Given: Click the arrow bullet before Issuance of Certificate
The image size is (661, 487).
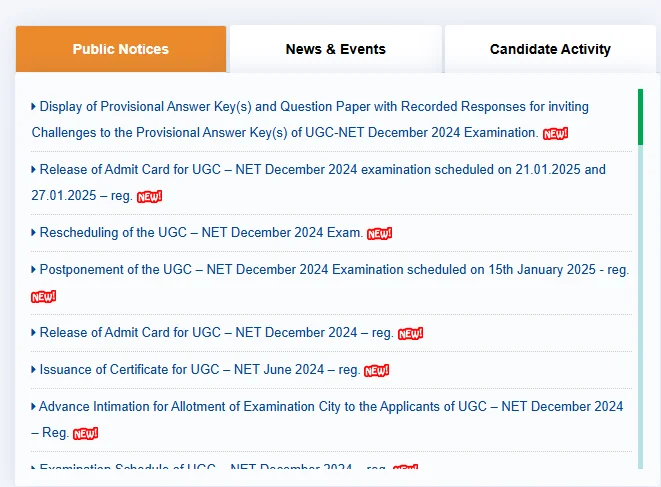Looking at the screenshot, I should pos(34,370).
